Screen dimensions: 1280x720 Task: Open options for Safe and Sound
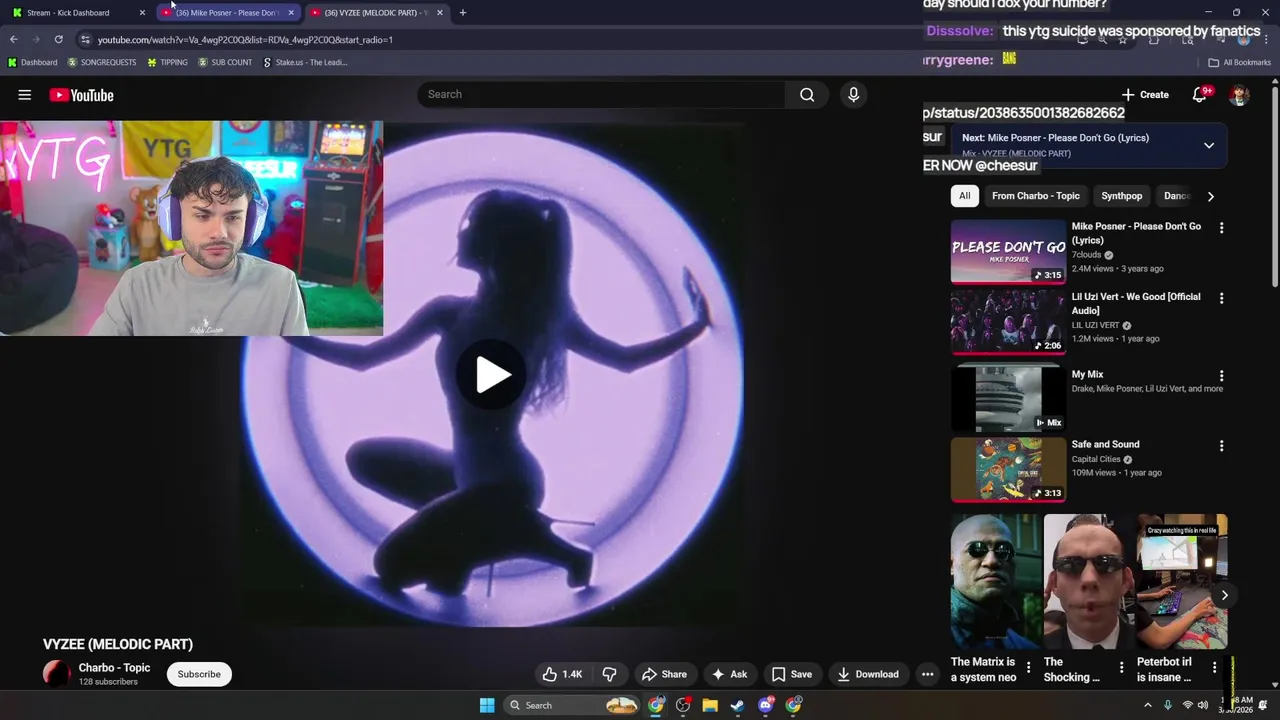1221,446
